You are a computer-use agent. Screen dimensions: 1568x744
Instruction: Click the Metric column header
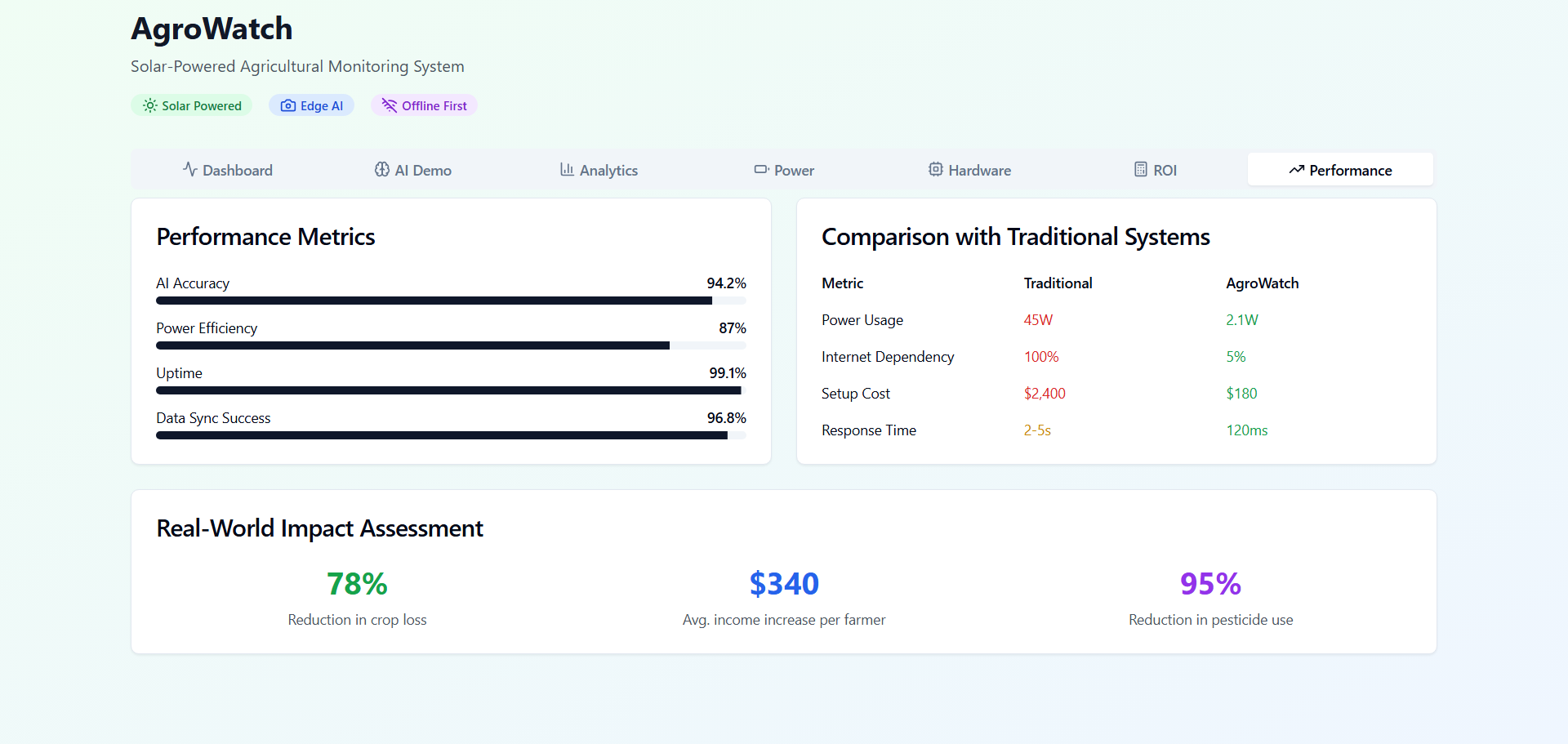[x=842, y=283]
